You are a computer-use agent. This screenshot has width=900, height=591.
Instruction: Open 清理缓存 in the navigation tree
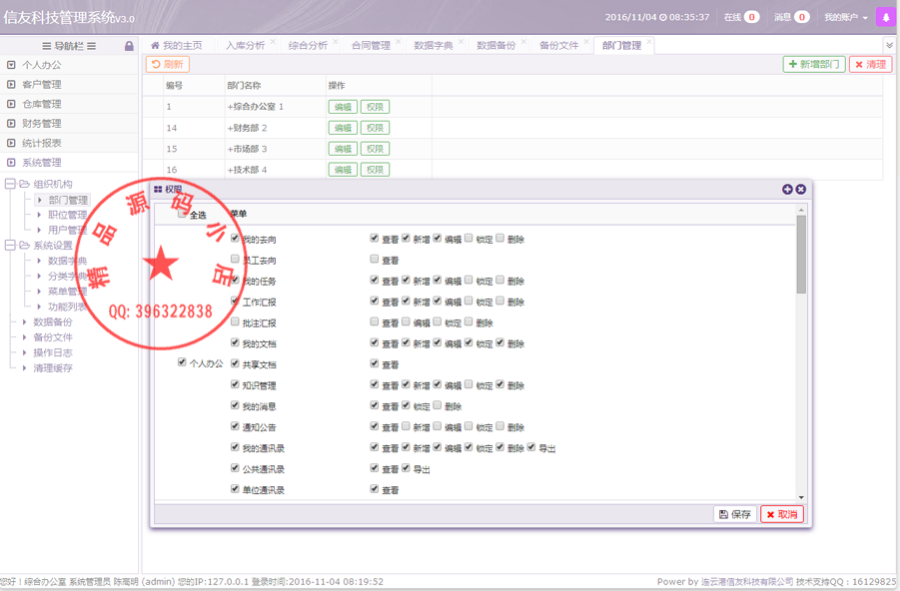pos(52,368)
